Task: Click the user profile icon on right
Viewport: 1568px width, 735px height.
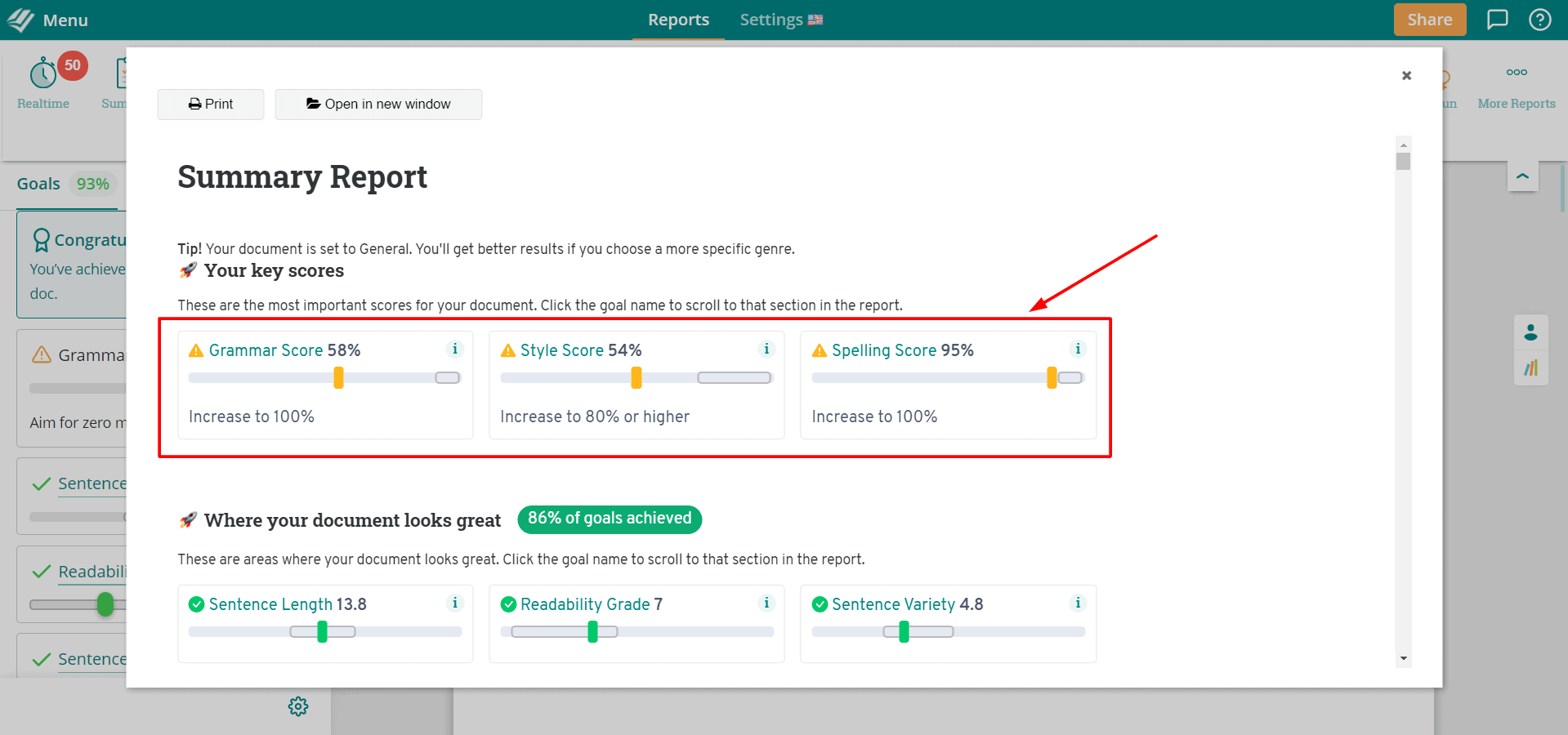Action: [1530, 332]
